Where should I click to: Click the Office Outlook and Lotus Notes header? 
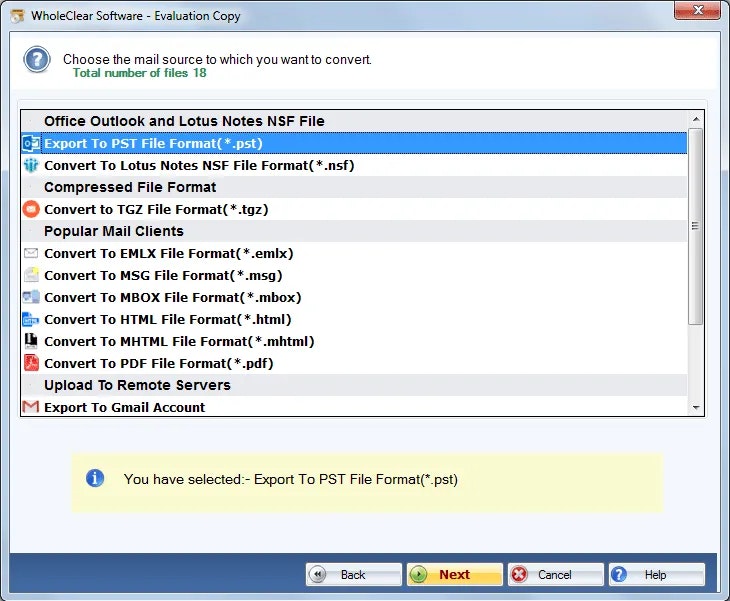coord(354,121)
